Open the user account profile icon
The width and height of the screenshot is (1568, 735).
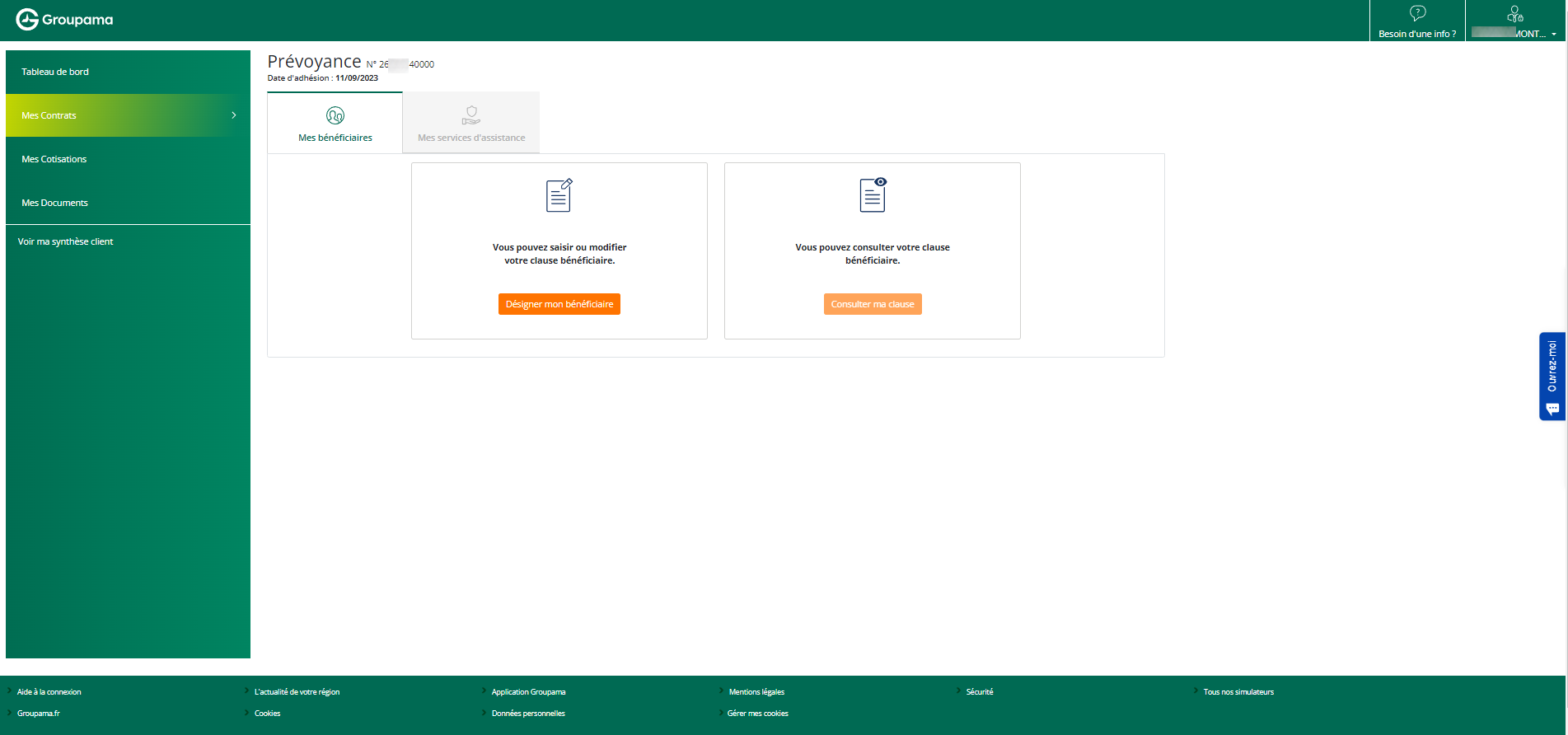pos(1514,13)
